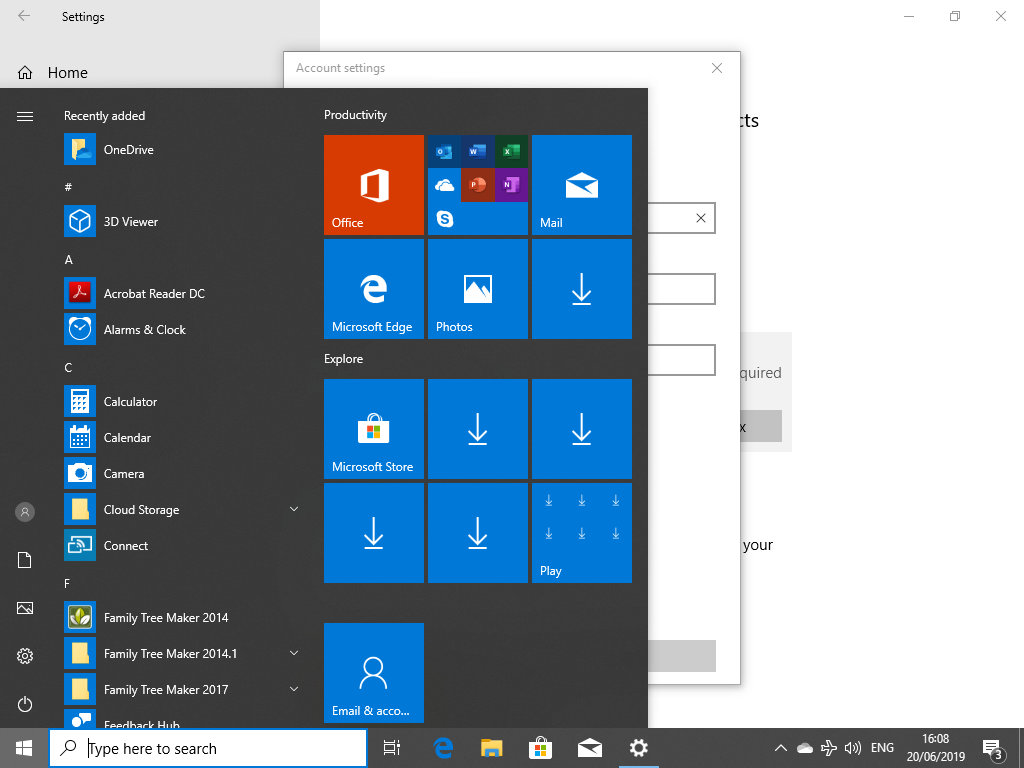Expand the Family Tree Maker 2017 folder
The width and height of the screenshot is (1024, 768).
point(294,690)
